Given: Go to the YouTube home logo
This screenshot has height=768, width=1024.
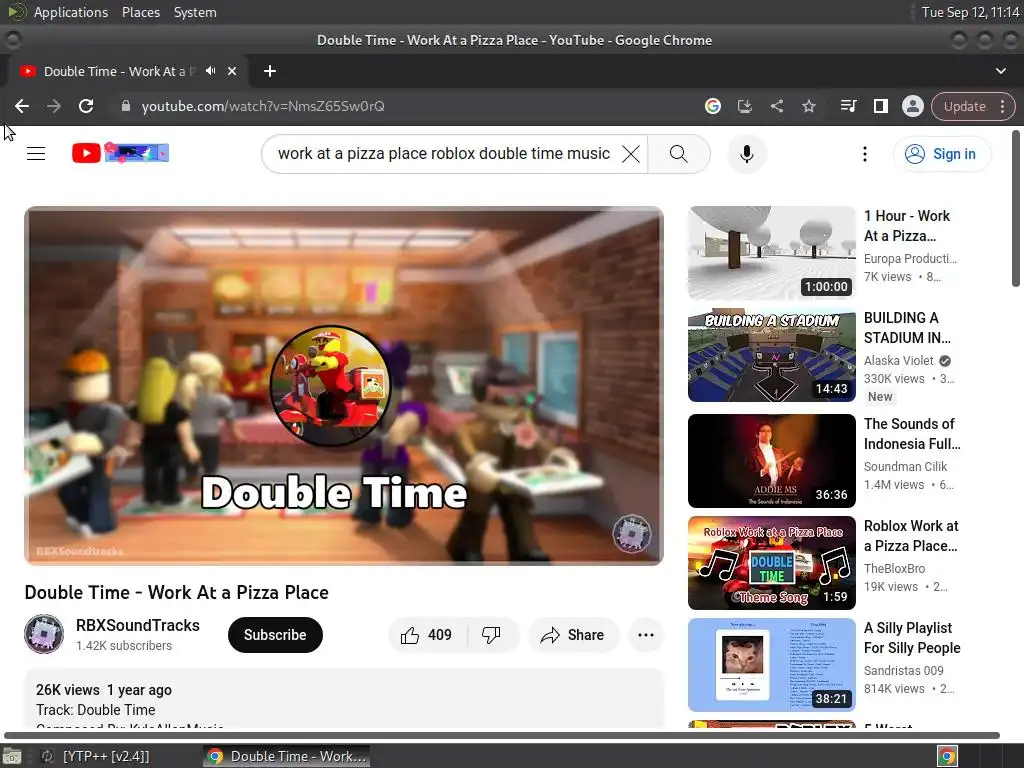Looking at the screenshot, I should pos(120,153).
